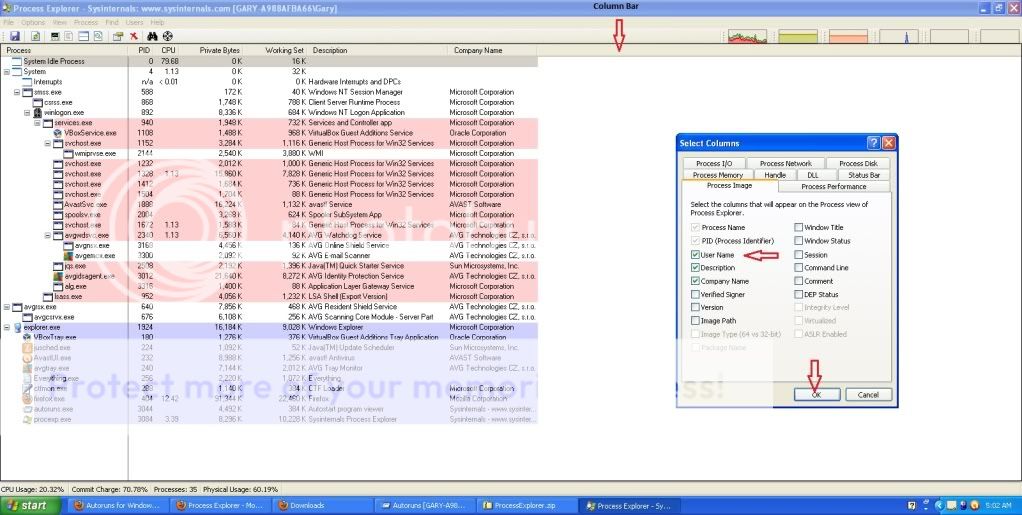Sort by Private Bytes column header

click(212, 50)
